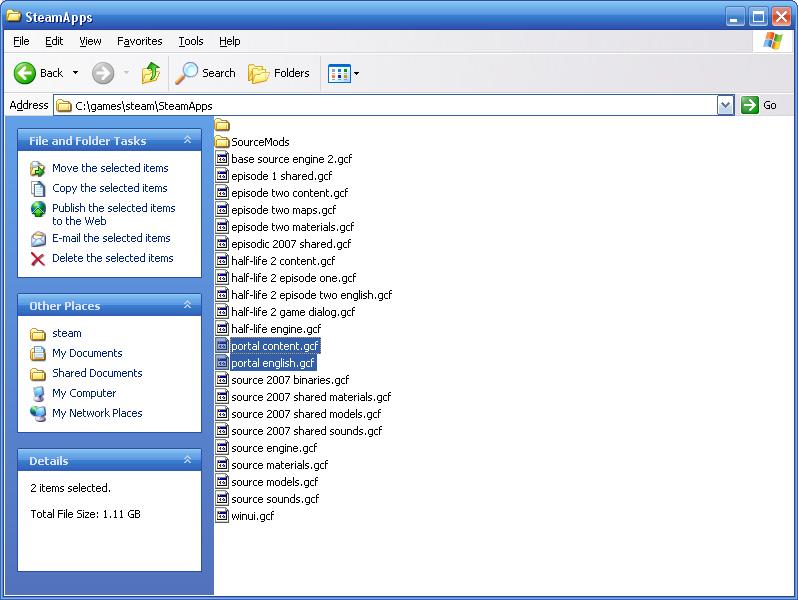This screenshot has height=600, width=798.
Task: Click the address path field
Action: [x=385, y=105]
